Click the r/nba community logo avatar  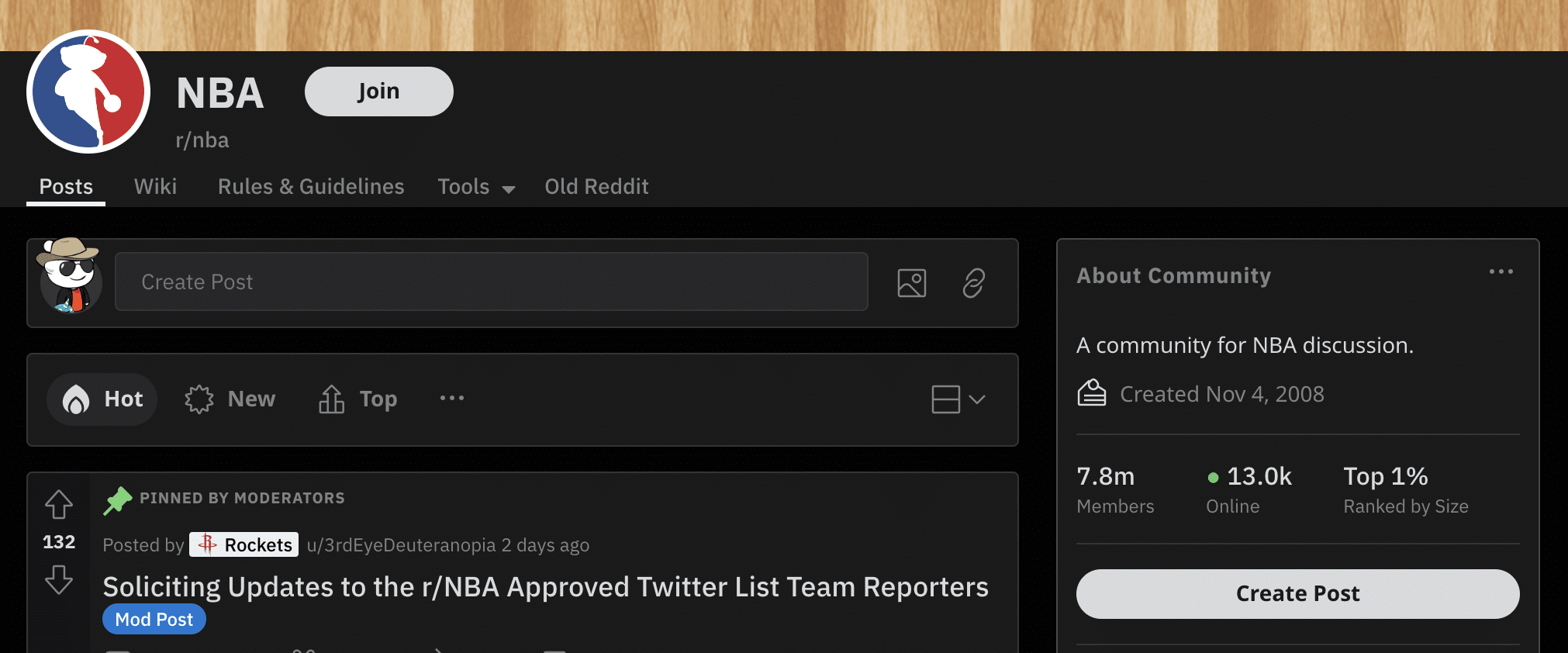tap(88, 92)
